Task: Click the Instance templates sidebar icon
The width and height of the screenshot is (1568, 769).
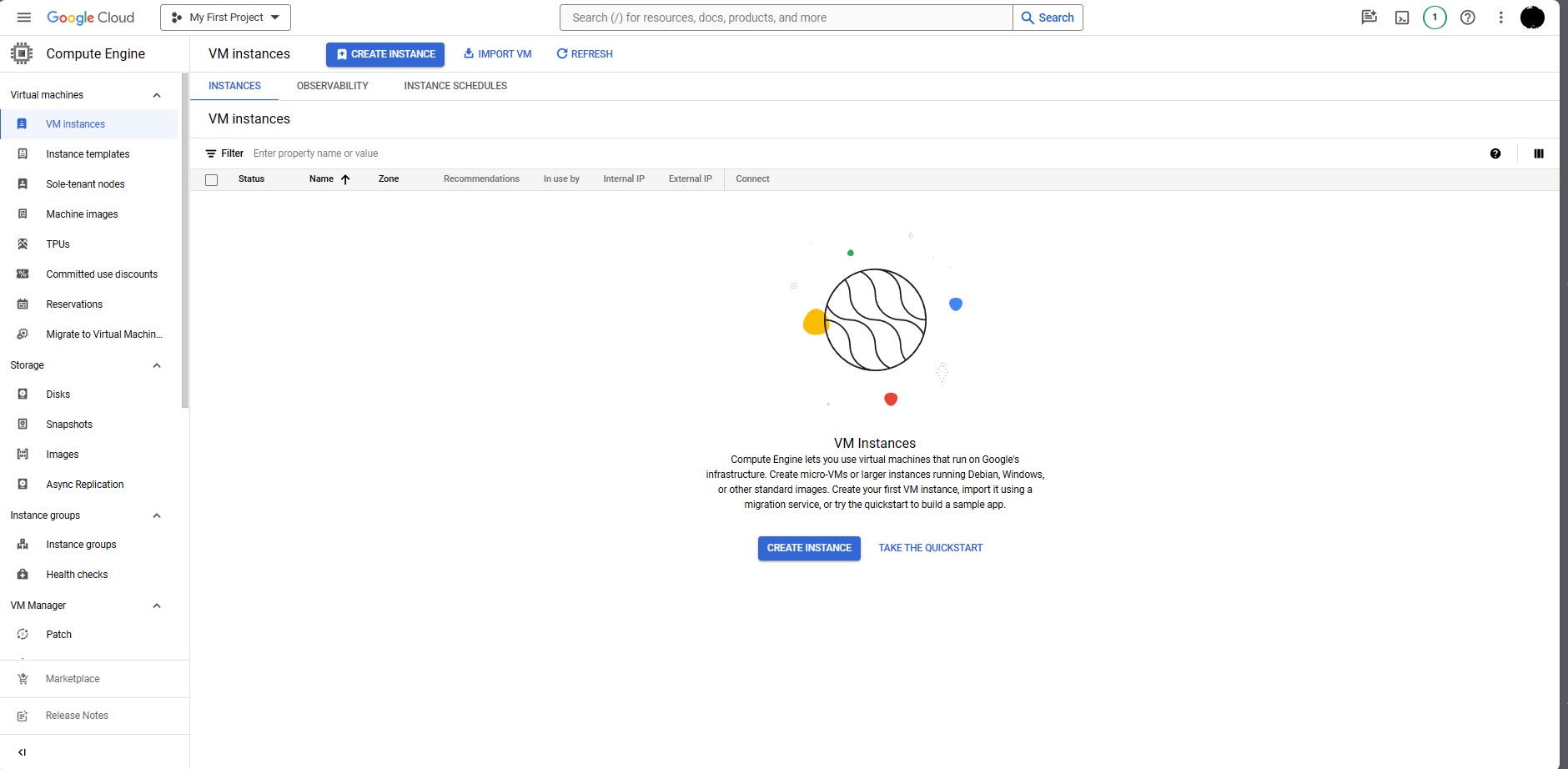Action: [x=23, y=154]
